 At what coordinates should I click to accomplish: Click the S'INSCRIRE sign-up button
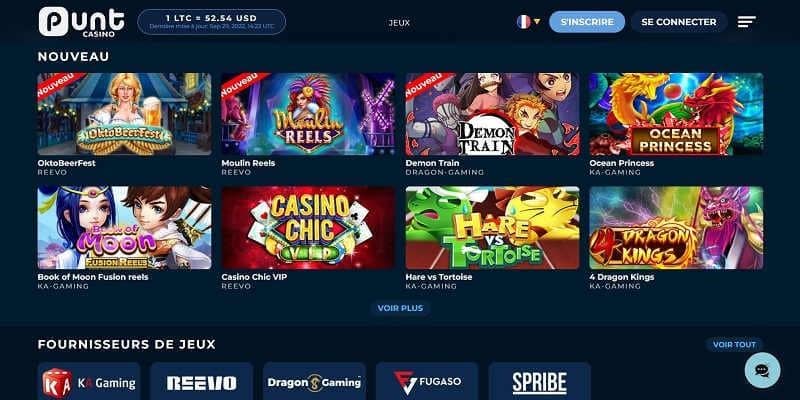pos(587,22)
